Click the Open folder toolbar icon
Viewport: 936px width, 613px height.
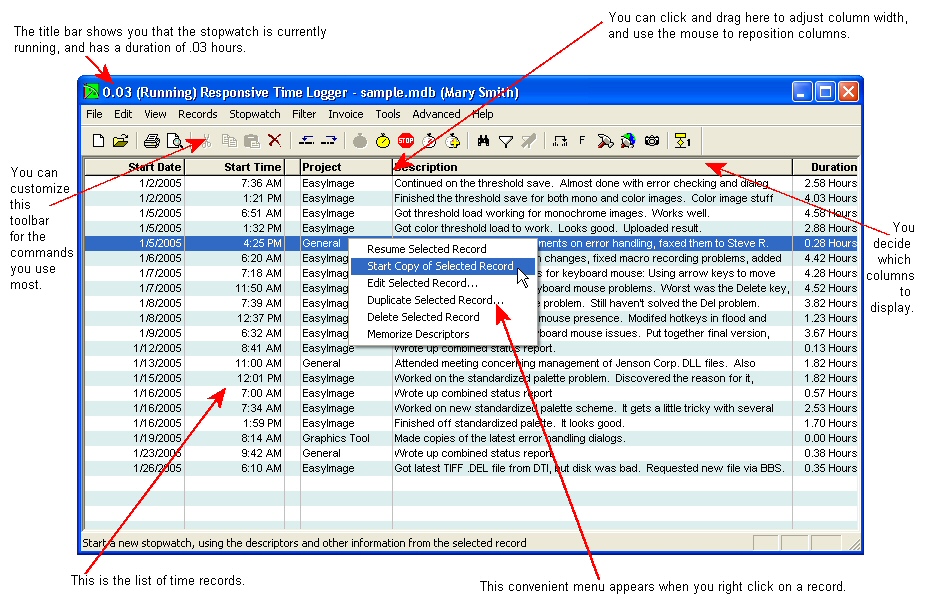(120, 142)
